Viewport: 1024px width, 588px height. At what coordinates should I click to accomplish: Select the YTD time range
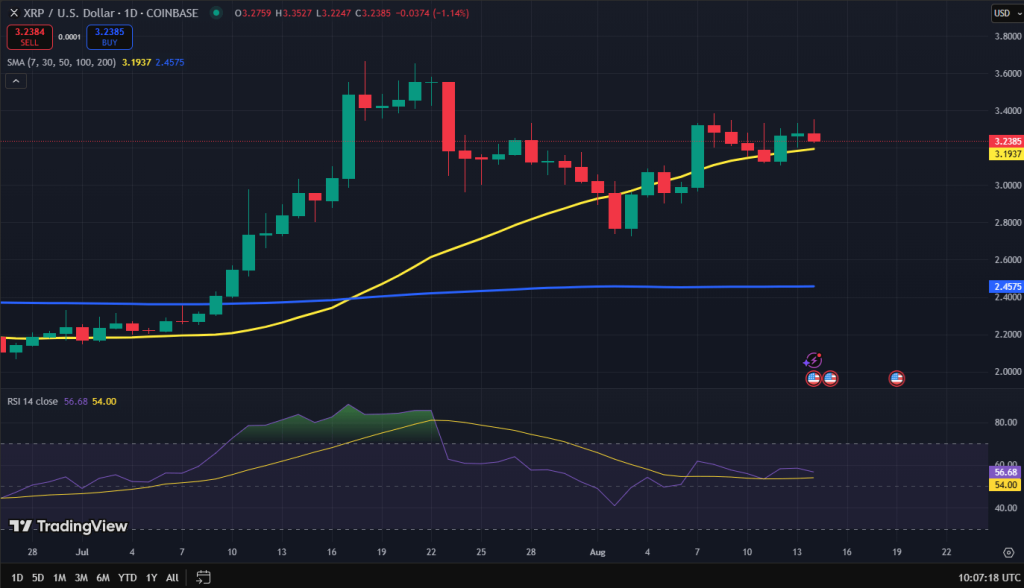point(127,578)
